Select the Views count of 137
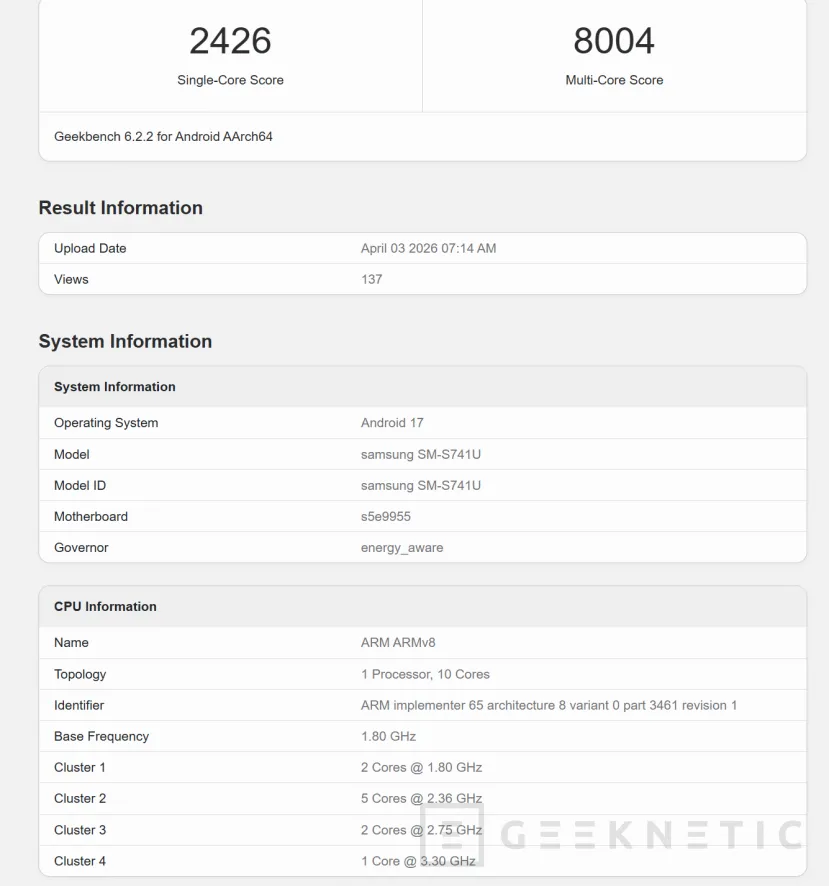Screen dimensions: 829x886 click(x=371, y=279)
